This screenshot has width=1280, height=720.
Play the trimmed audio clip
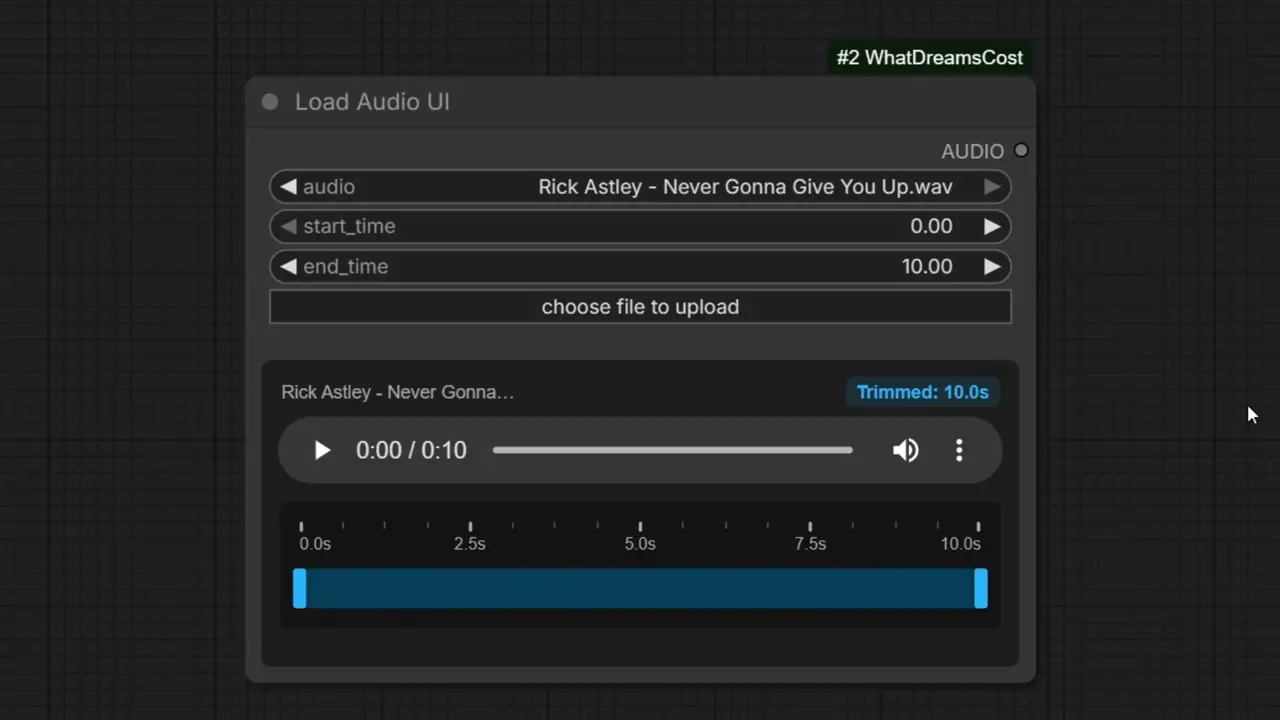322,450
